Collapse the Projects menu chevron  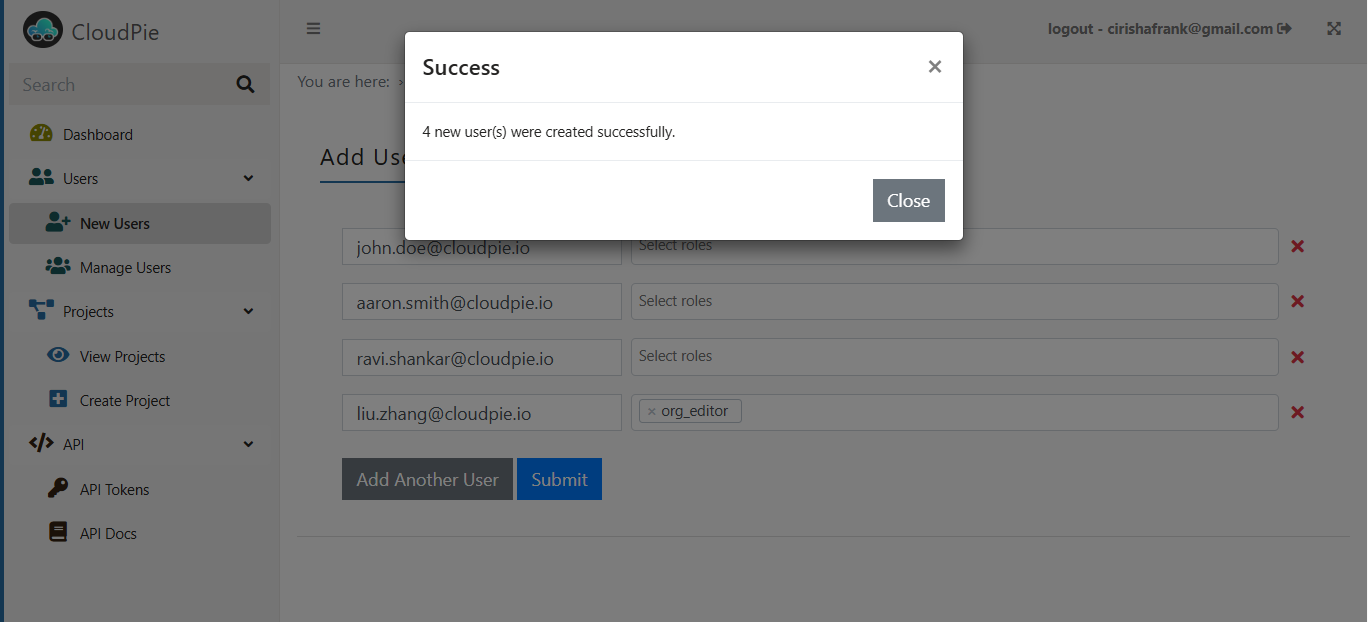coord(248,311)
